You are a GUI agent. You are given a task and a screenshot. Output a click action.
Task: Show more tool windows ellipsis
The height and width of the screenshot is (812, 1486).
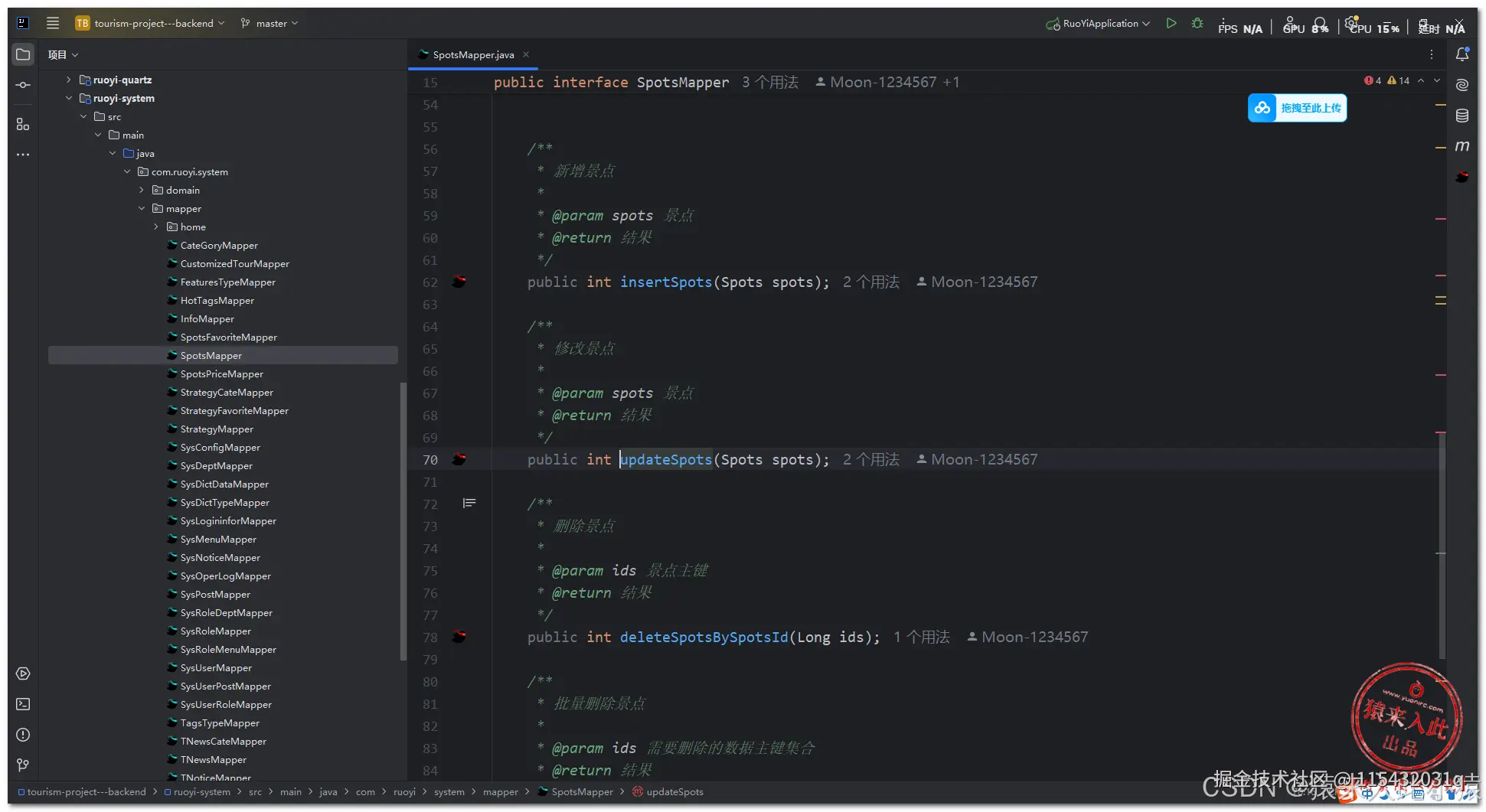(x=23, y=155)
